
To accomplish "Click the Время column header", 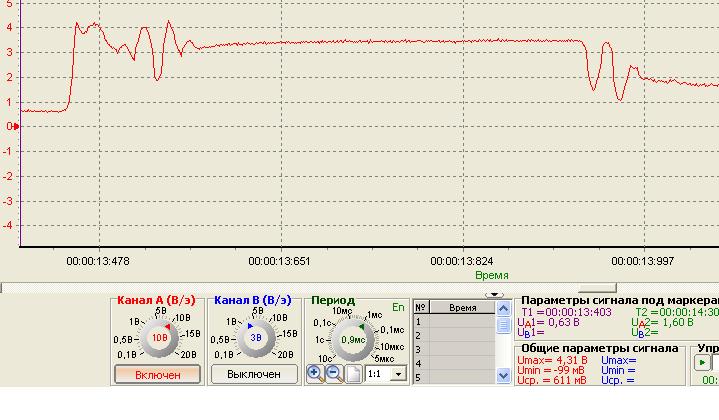I will pyautogui.click(x=462, y=308).
